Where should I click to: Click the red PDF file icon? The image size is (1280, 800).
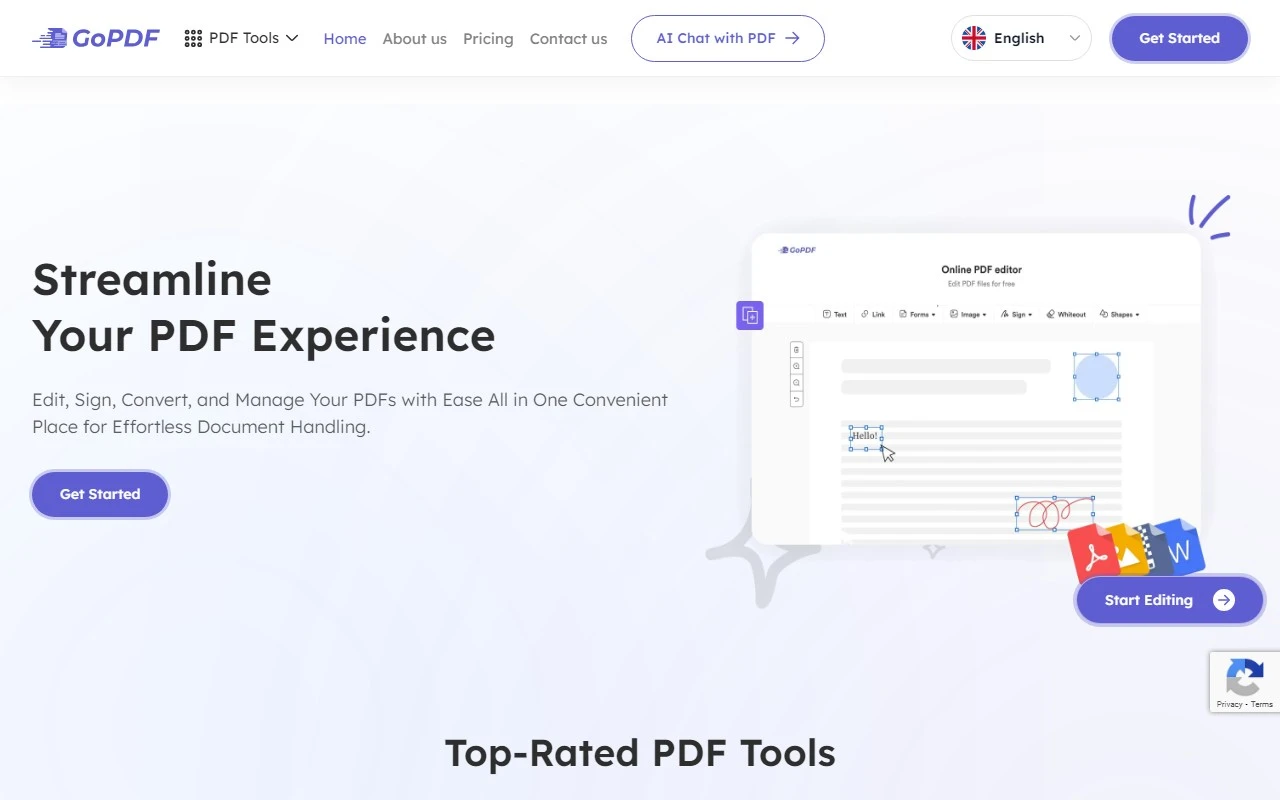[x=1095, y=553]
